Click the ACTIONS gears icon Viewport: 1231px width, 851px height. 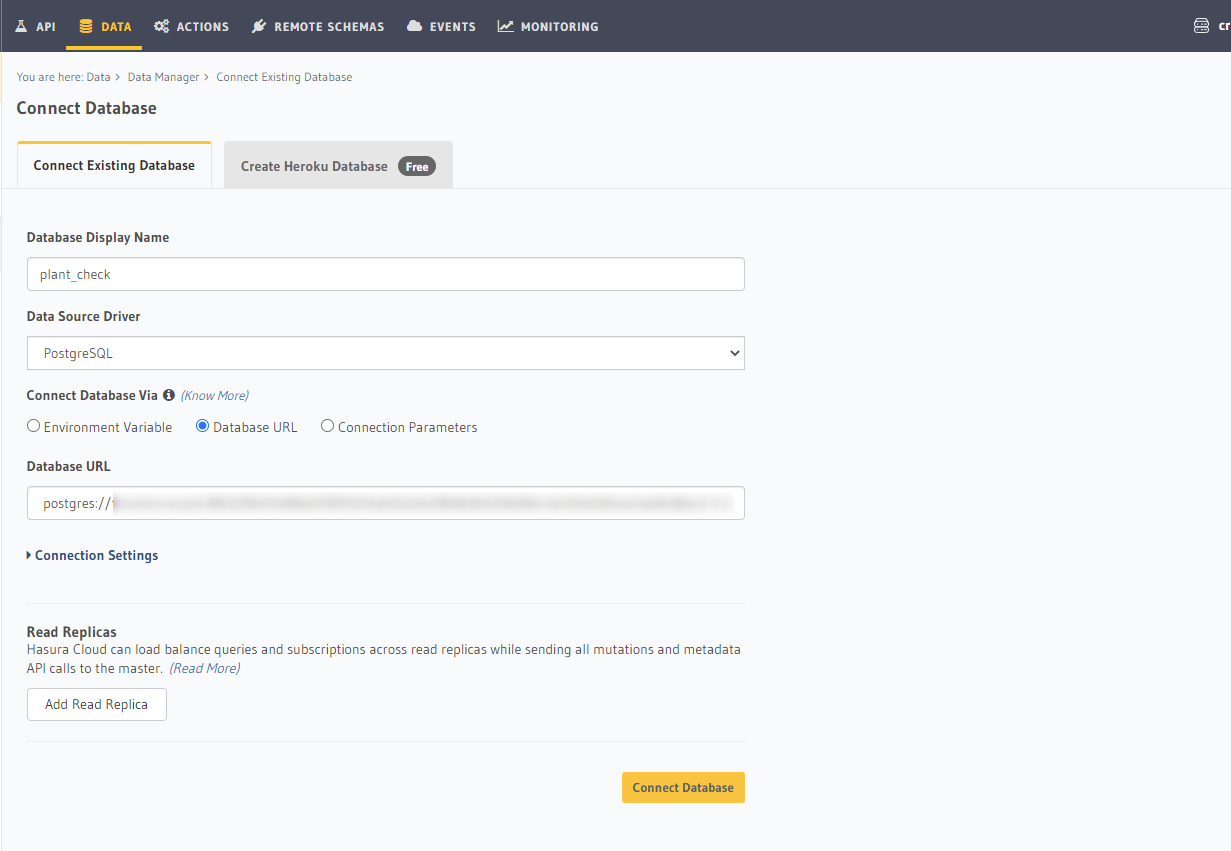click(162, 26)
